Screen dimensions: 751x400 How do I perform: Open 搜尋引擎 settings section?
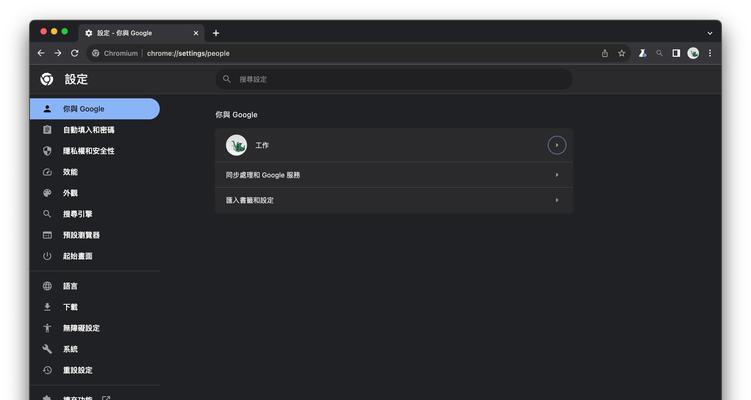tap(95, 214)
